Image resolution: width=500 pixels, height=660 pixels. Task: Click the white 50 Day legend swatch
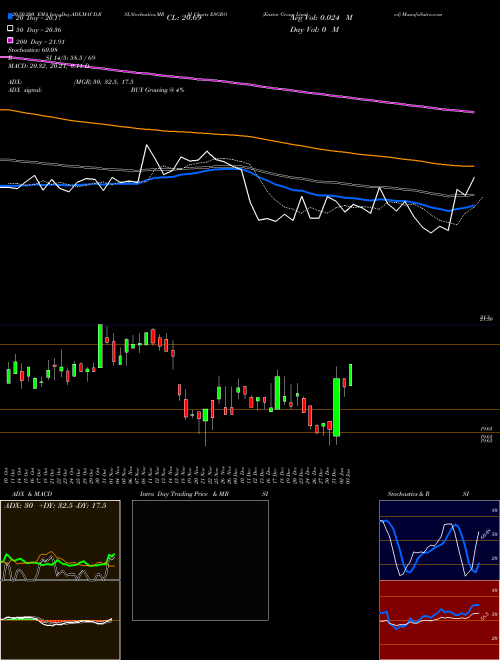tap(10, 29)
